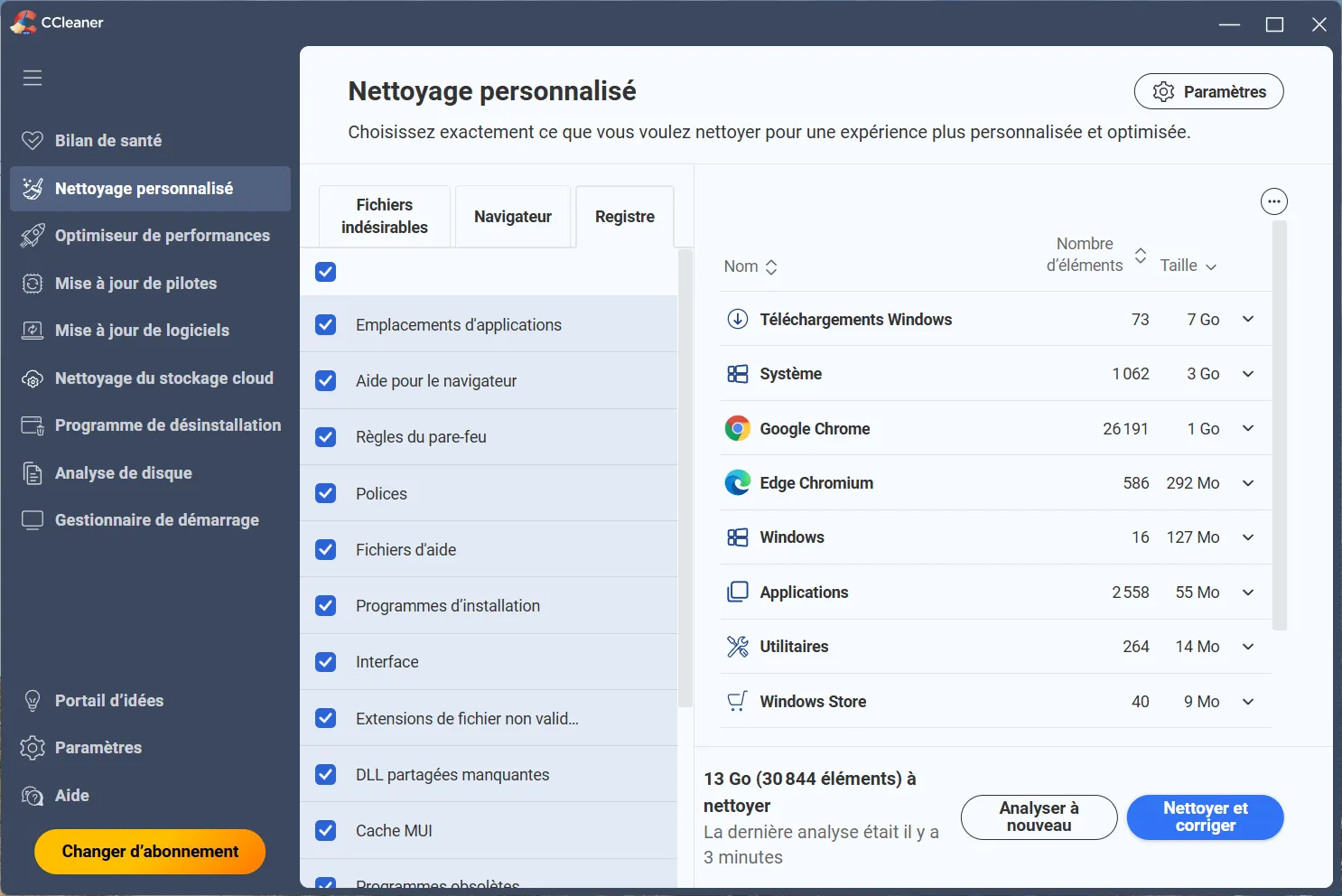Open Optimiseur de performances rocket icon

[x=33, y=235]
